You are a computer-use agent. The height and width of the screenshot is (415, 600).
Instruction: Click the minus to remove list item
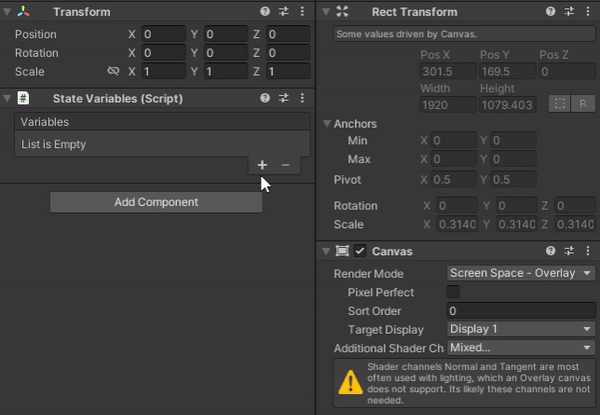coord(285,165)
